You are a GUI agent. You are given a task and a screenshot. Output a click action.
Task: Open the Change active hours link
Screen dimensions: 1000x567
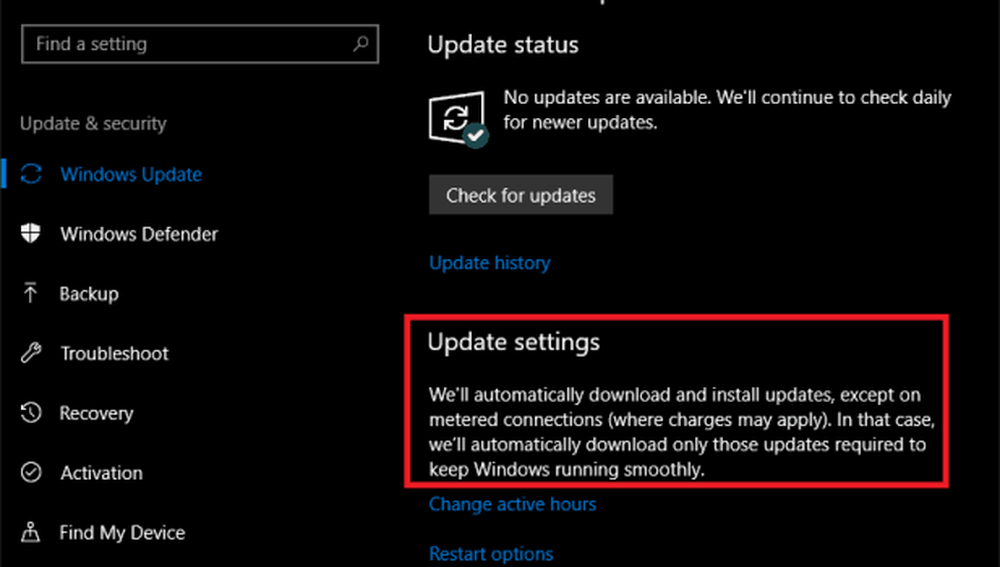512,504
